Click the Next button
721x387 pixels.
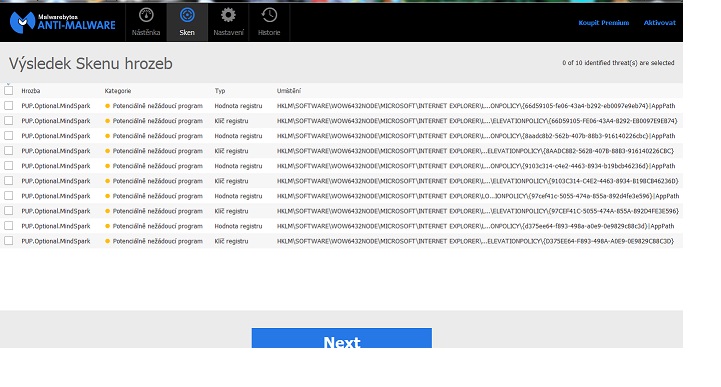point(342,338)
